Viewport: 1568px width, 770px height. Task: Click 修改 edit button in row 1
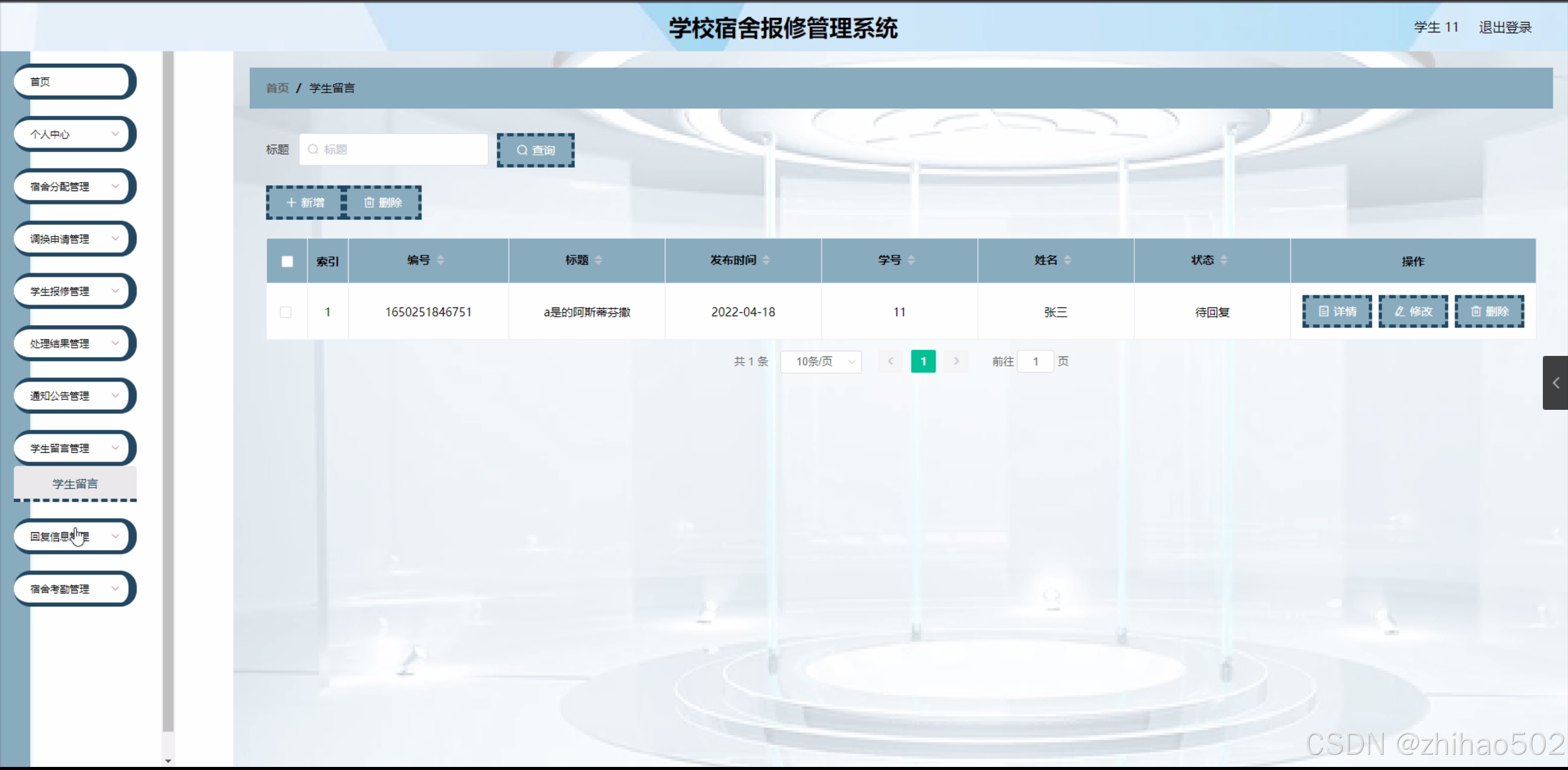point(1413,312)
